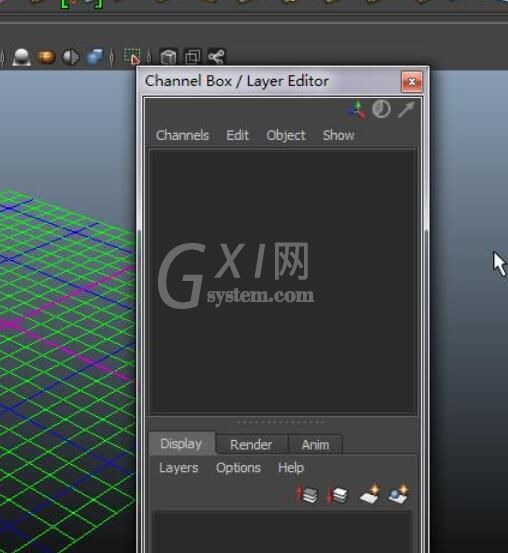Select the orange IPR render sphere icon

46,57
